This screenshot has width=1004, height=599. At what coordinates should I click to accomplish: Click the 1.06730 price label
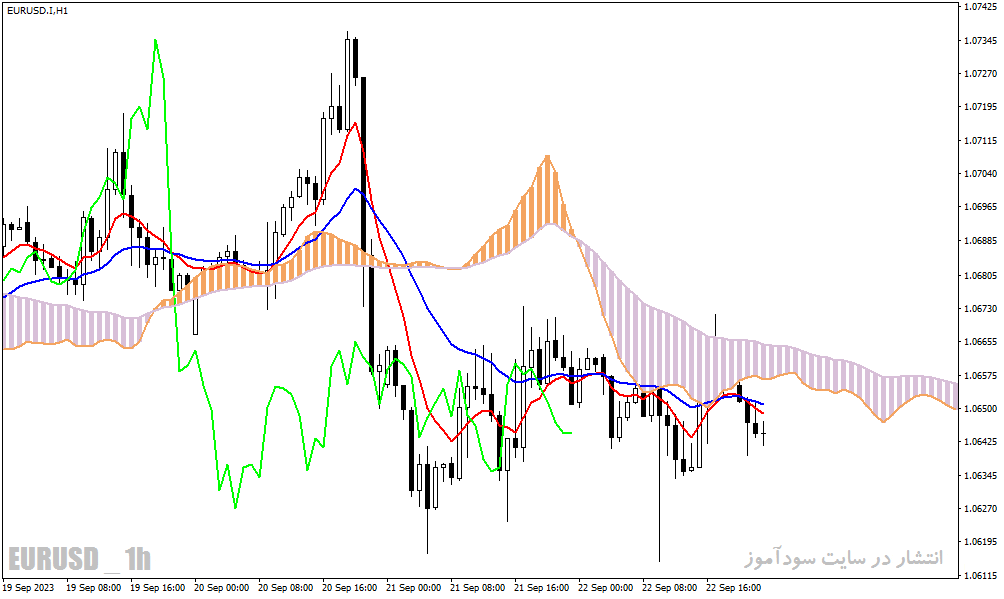[980, 309]
